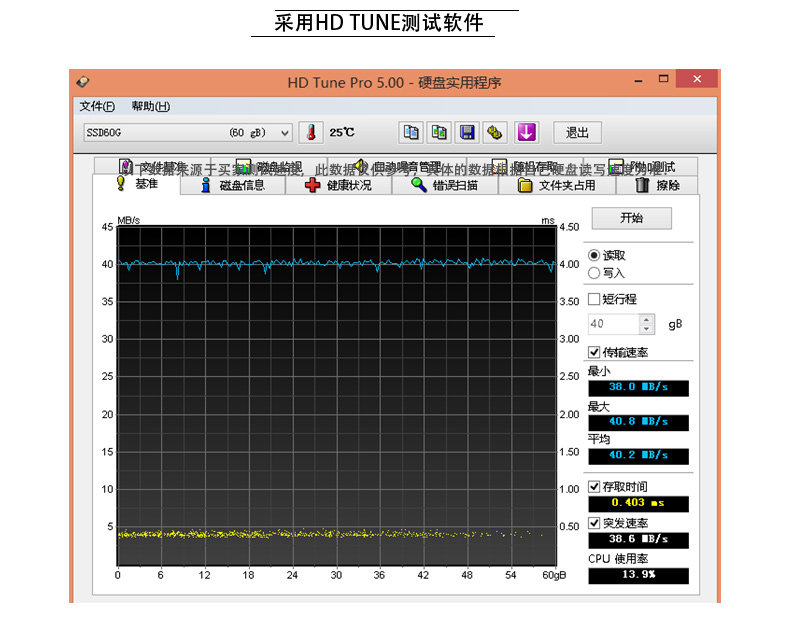The image size is (790, 622).
Task: Maximize the HD Tune Pro window
Action: tap(664, 79)
